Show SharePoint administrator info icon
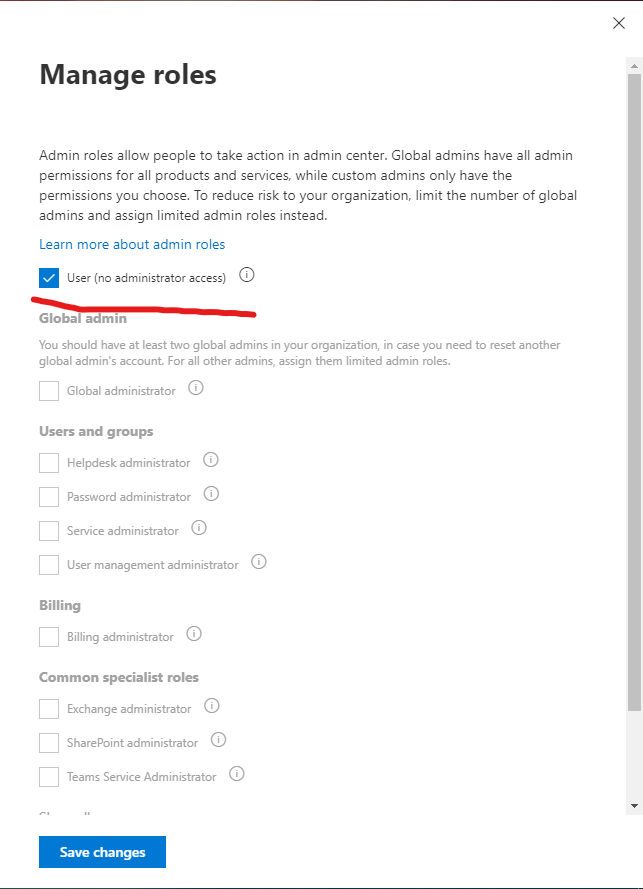Viewport: 643px width, 889px height. 219,740
